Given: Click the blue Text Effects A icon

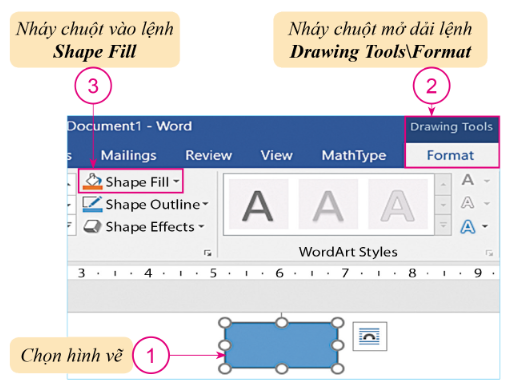Looking at the screenshot, I should pyautogui.click(x=468, y=227).
